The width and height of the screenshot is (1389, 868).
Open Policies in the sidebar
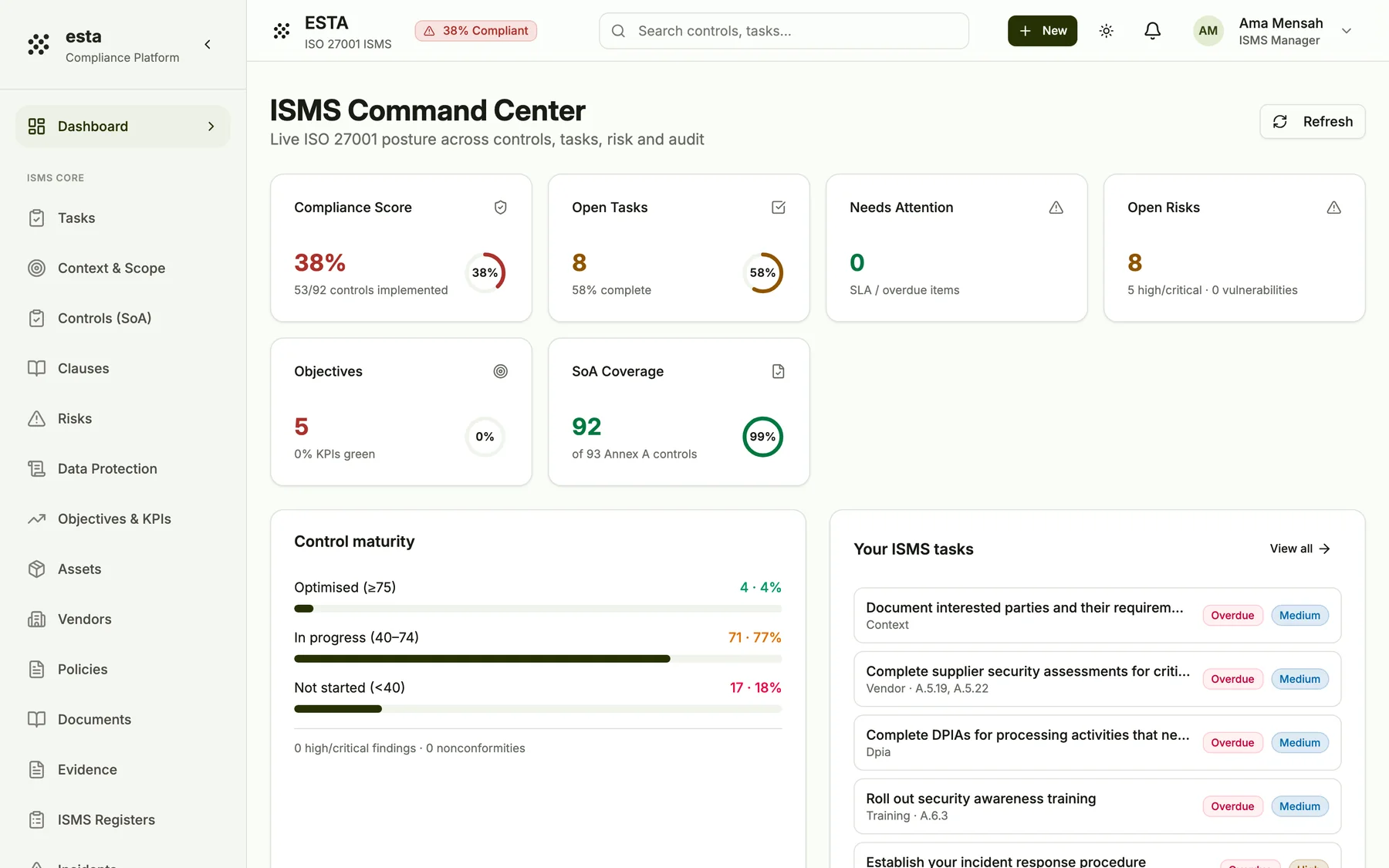point(123,670)
